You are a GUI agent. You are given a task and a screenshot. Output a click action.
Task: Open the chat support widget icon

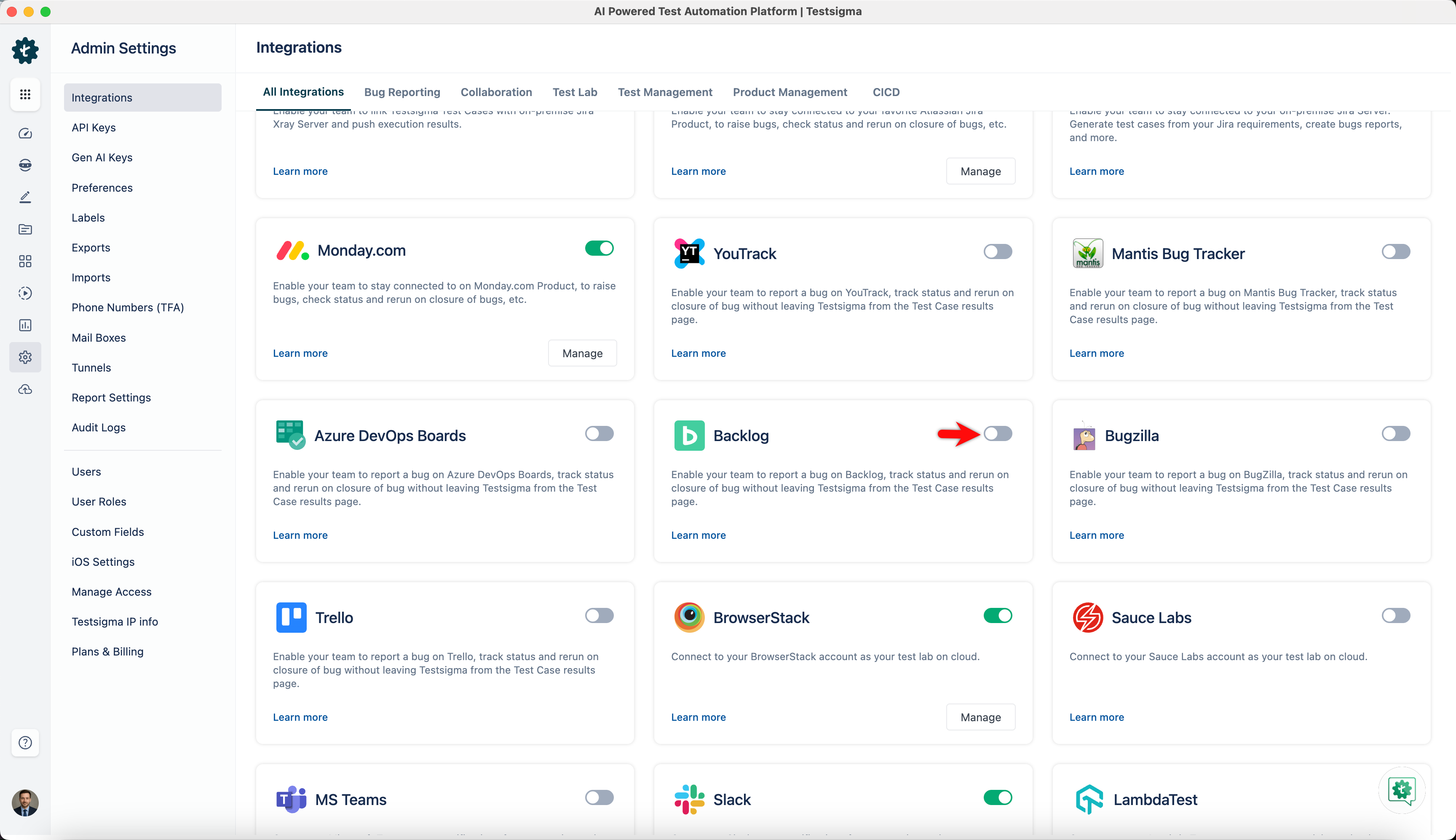[x=1402, y=790]
